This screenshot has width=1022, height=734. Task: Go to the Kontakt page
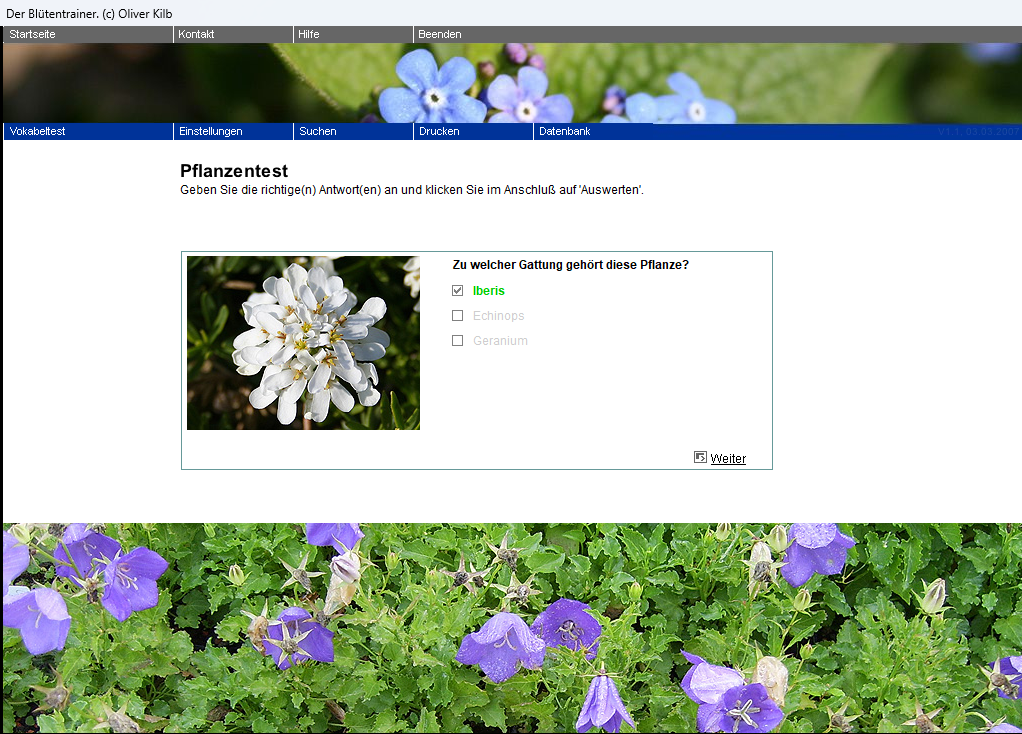coord(197,34)
